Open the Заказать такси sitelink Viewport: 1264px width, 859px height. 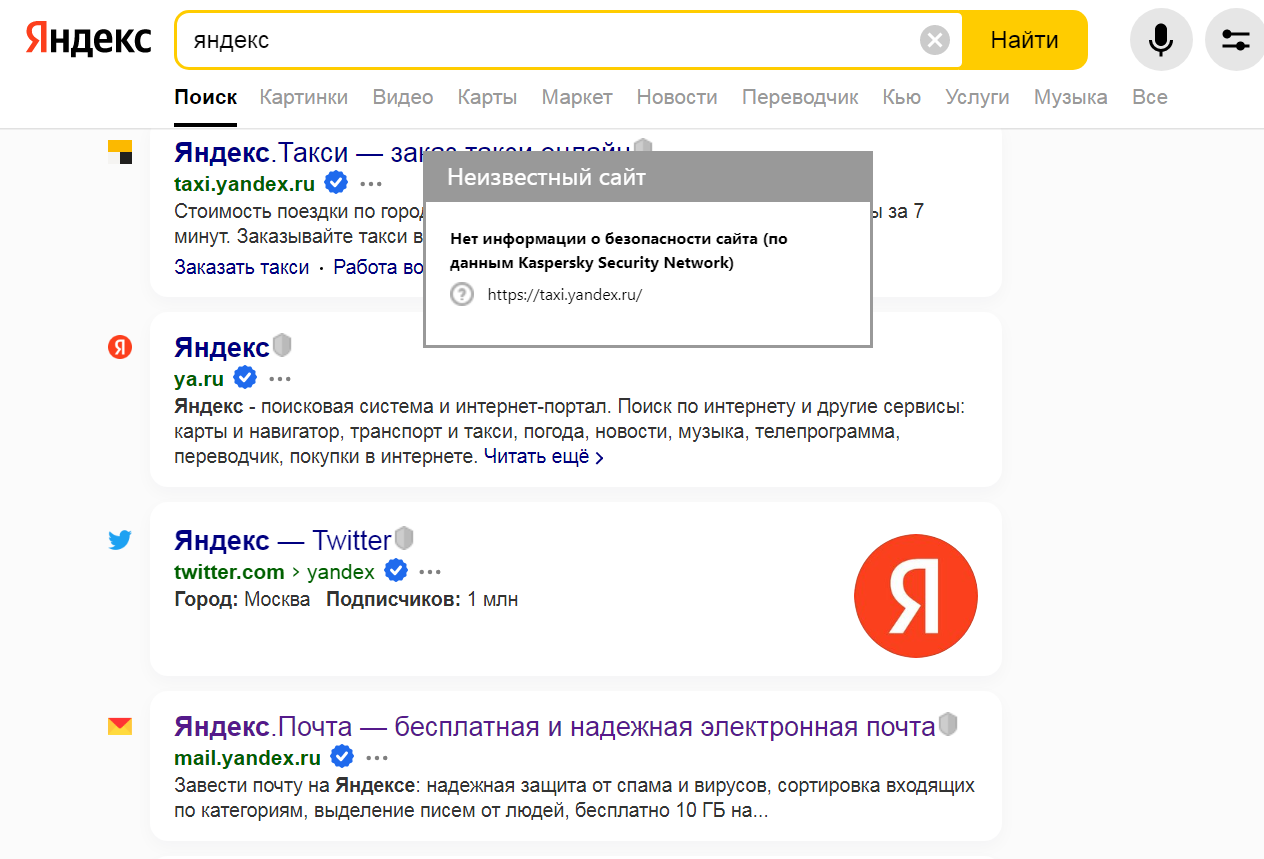click(x=242, y=267)
